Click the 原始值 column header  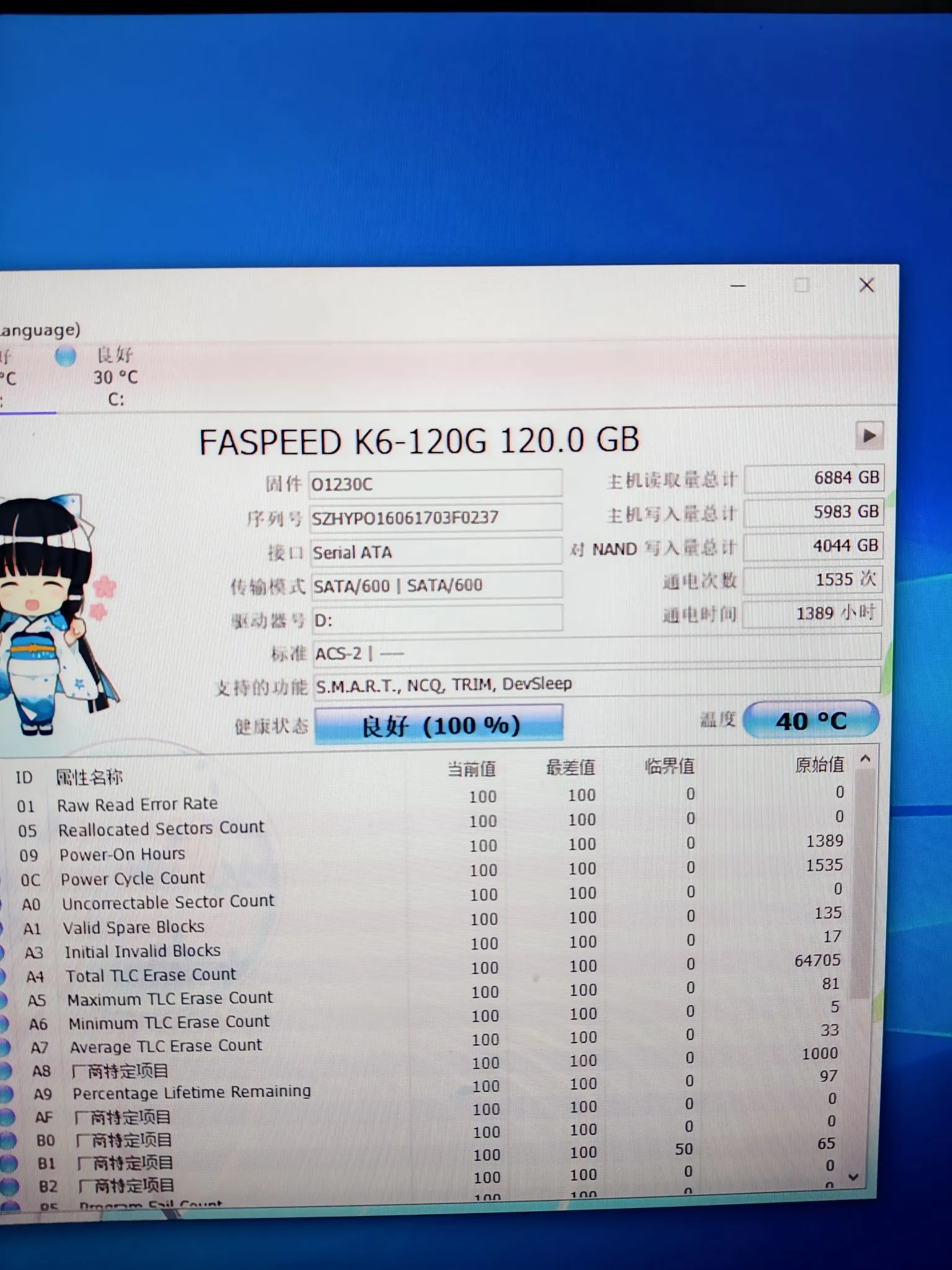click(819, 765)
